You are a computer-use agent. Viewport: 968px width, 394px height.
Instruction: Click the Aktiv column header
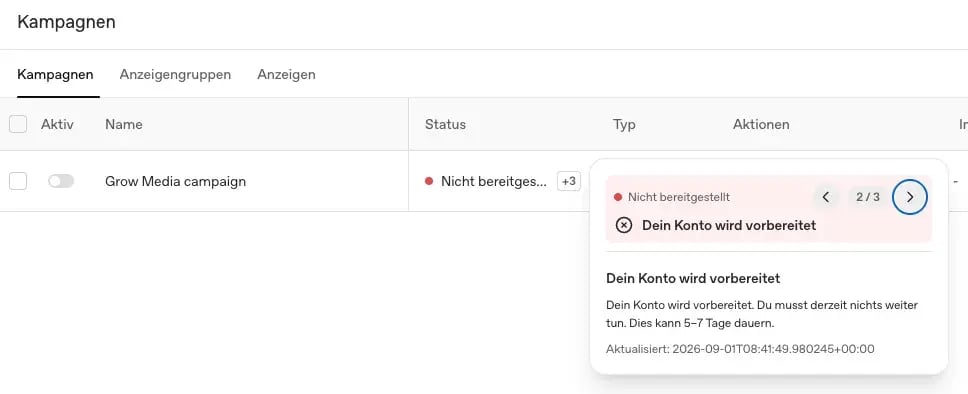[57, 124]
